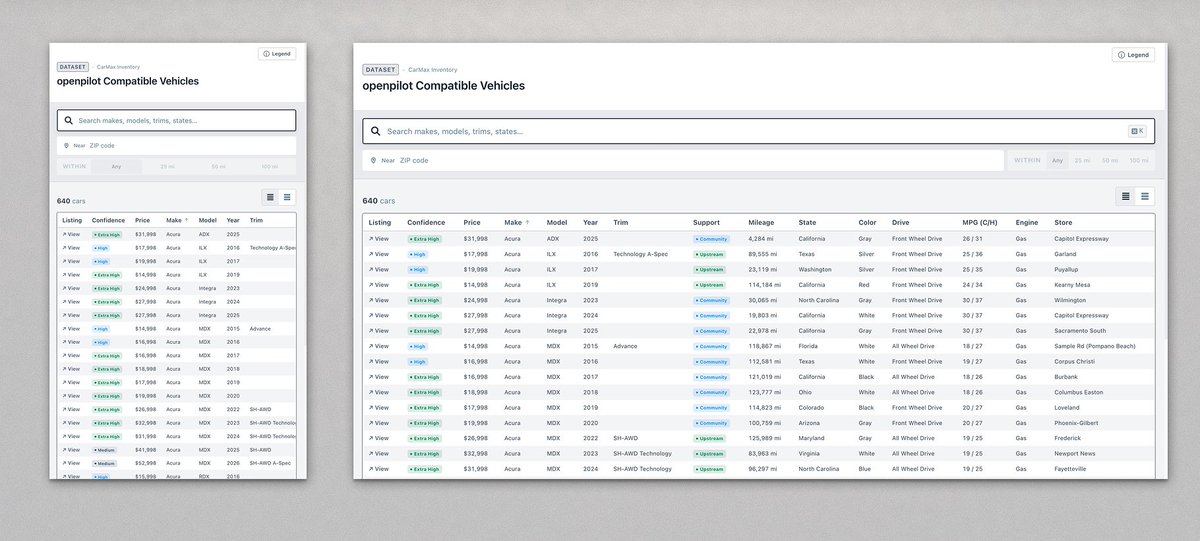
Task: Click the 'Columbus Easton' store cell
Action: pos(1080,392)
